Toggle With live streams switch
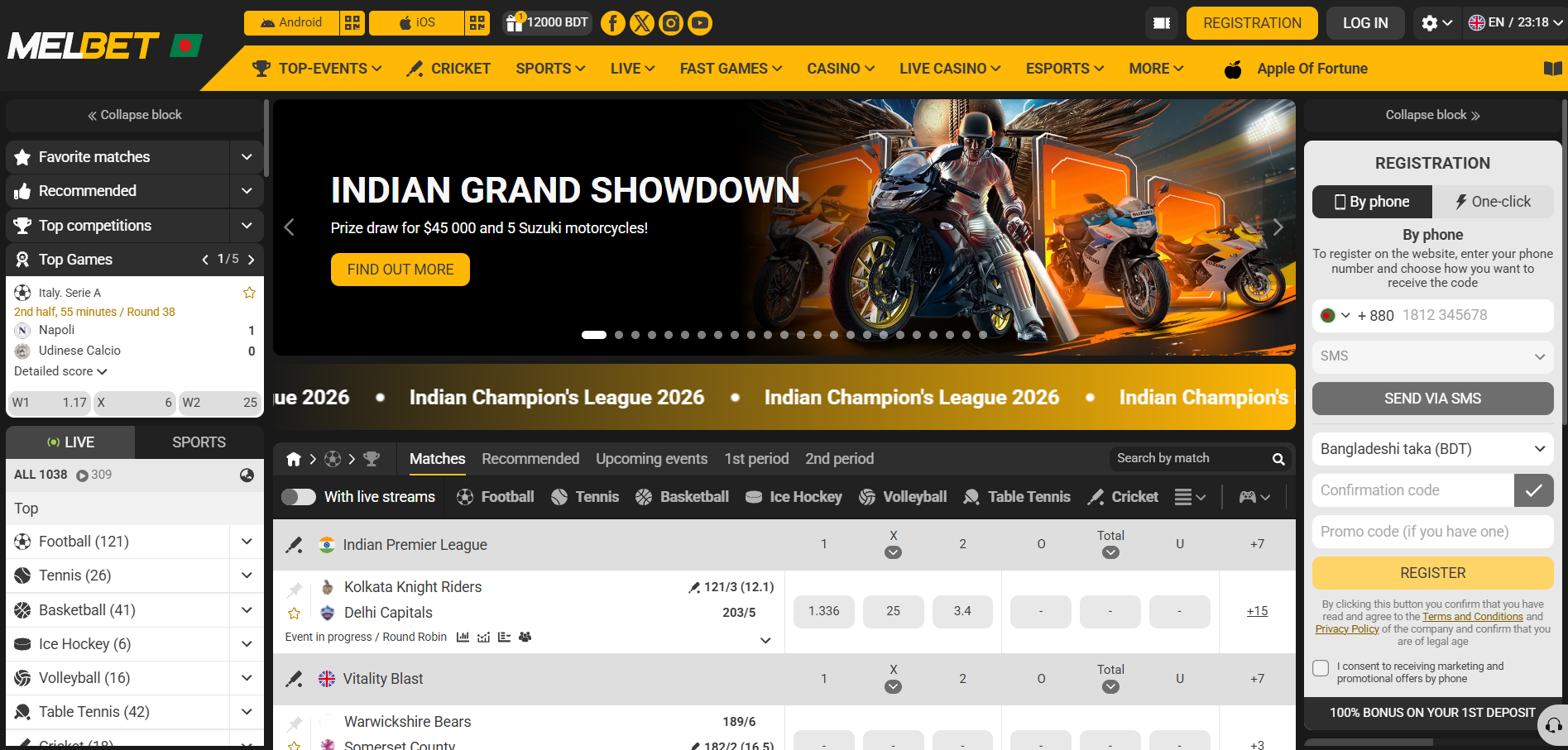The image size is (1568, 750). (298, 497)
